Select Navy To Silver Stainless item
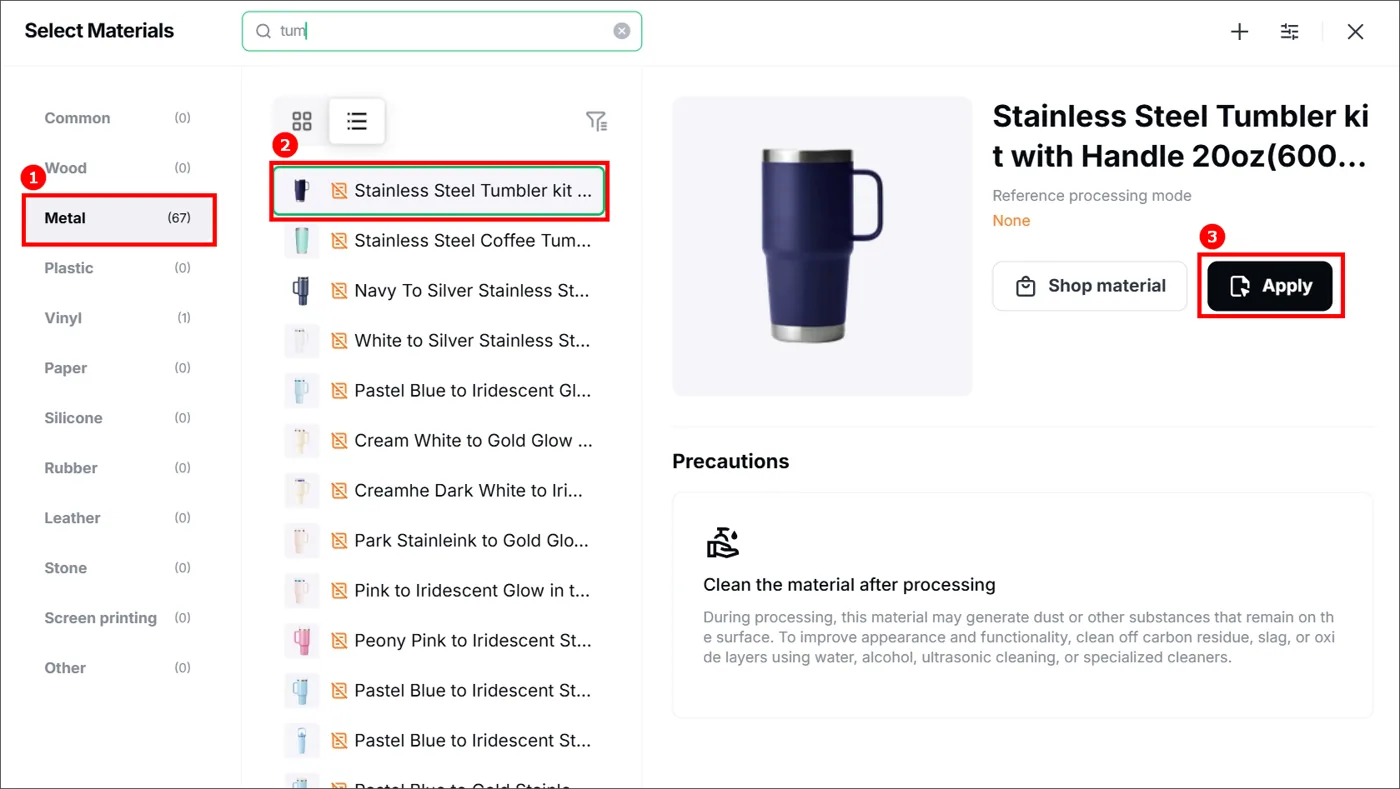The height and width of the screenshot is (789, 1400). point(439,291)
